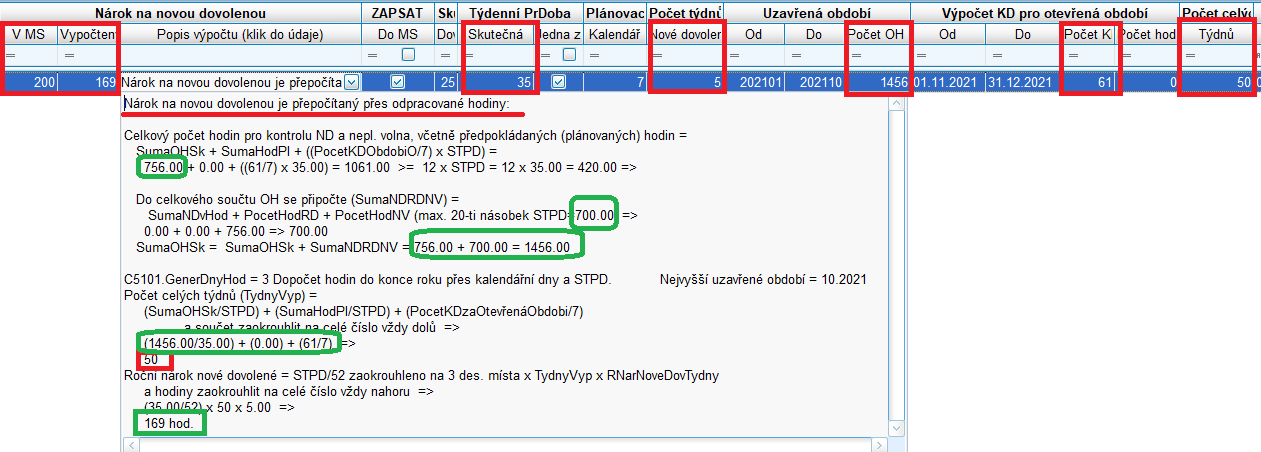Screen dimensions: 1261x452
Task: Click the up arrow of description panel scrollbar
Action: [x=896, y=103]
